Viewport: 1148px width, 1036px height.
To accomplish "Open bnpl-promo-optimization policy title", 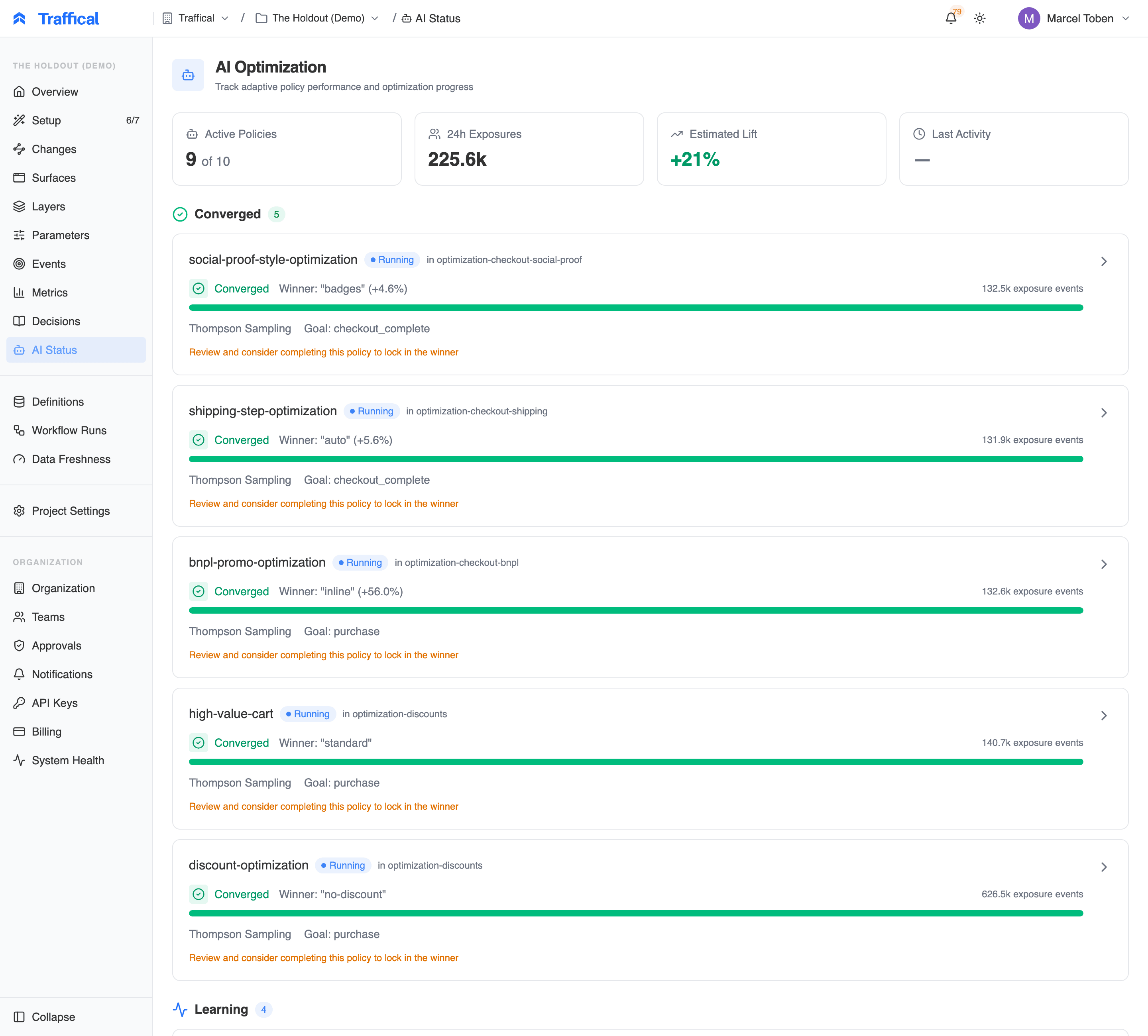I will [257, 562].
